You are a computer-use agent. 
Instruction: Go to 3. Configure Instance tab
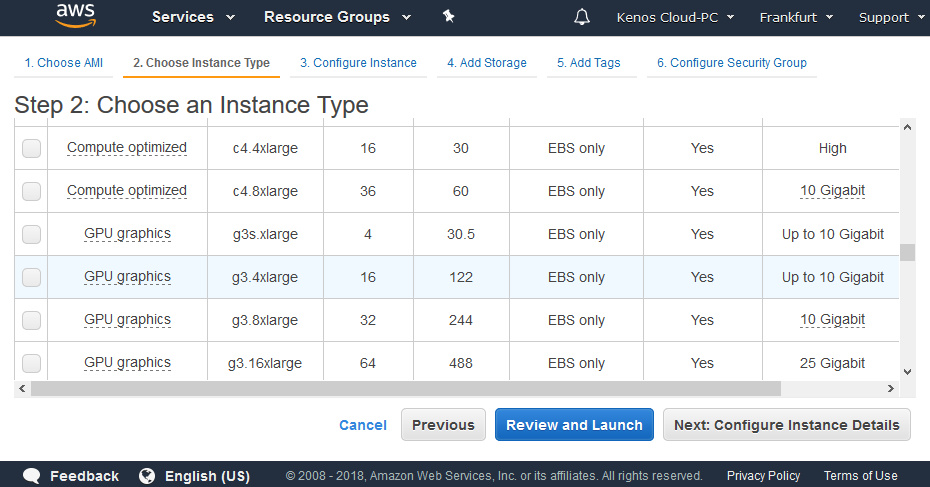[358, 63]
